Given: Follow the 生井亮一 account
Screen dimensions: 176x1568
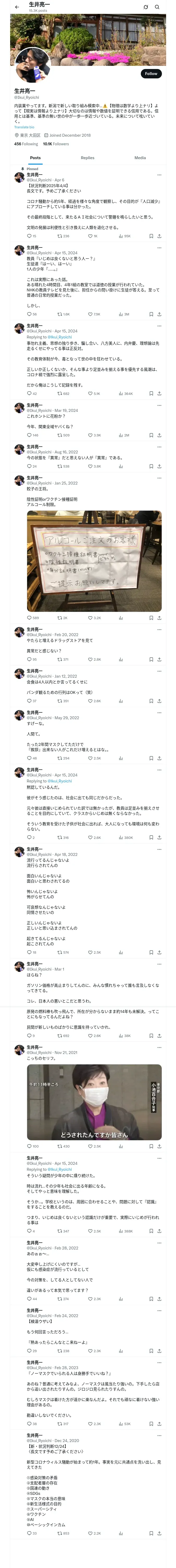Looking at the screenshot, I should tap(150, 74).
